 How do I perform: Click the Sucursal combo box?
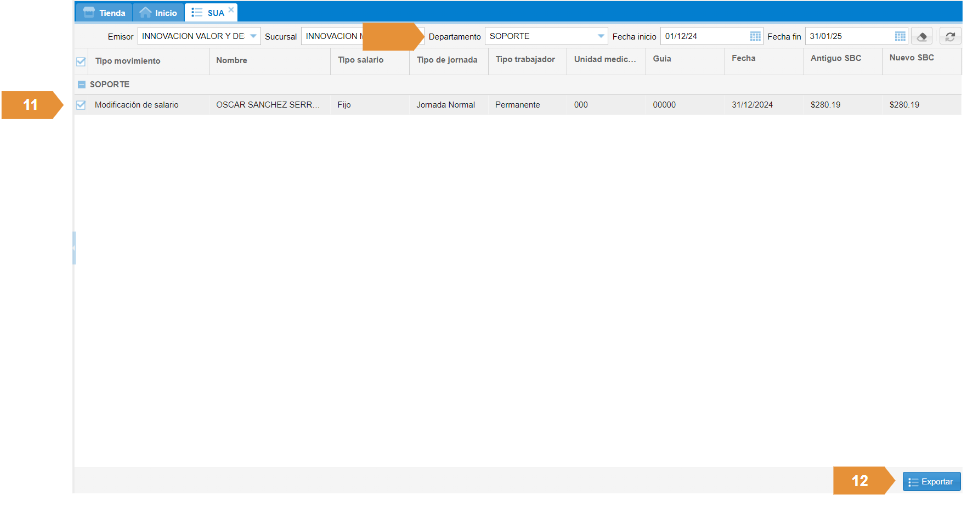(x=332, y=36)
